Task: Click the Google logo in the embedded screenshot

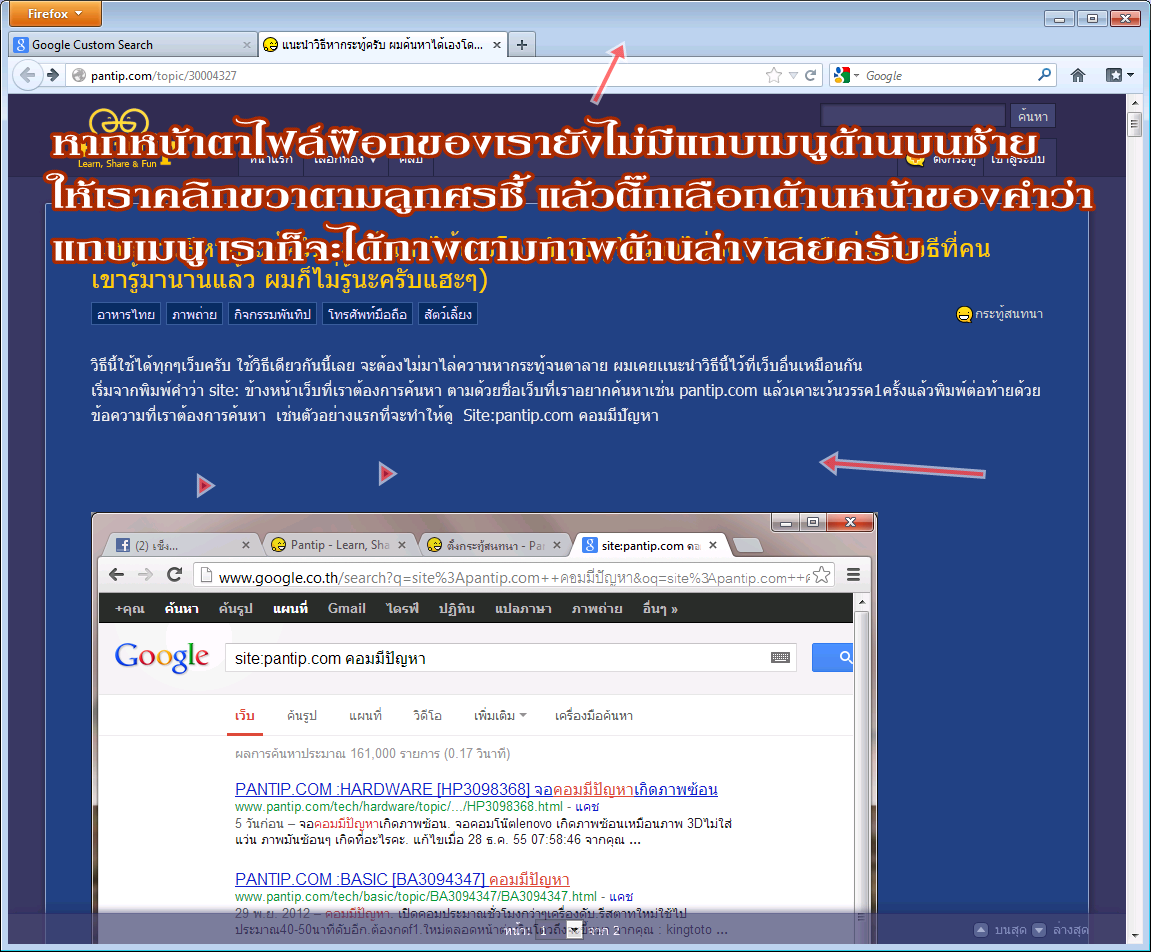Action: [161, 657]
